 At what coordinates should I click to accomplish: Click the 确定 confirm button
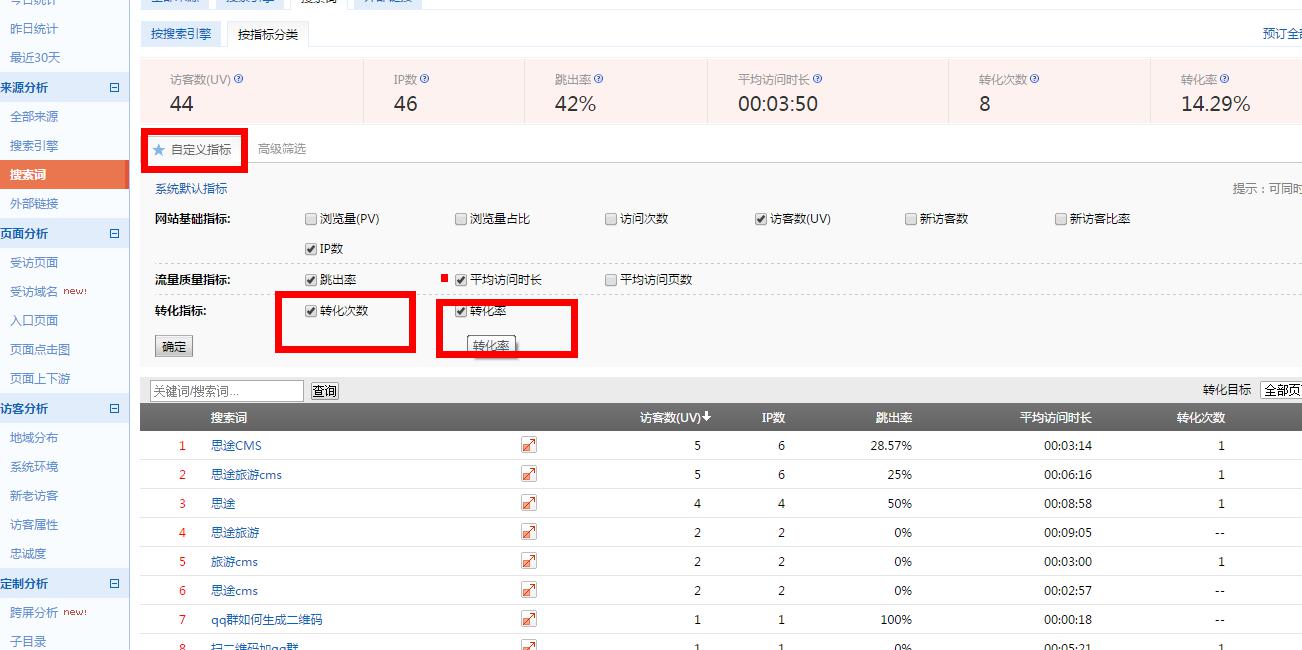pos(172,346)
